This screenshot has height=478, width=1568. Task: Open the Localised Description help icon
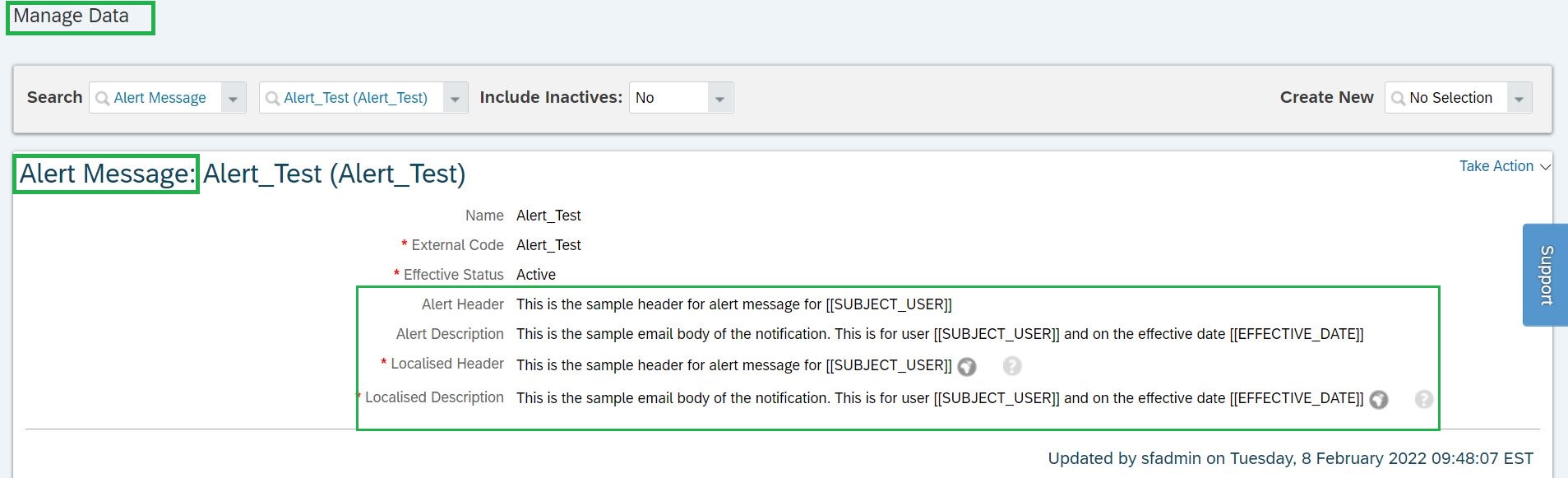(1424, 399)
